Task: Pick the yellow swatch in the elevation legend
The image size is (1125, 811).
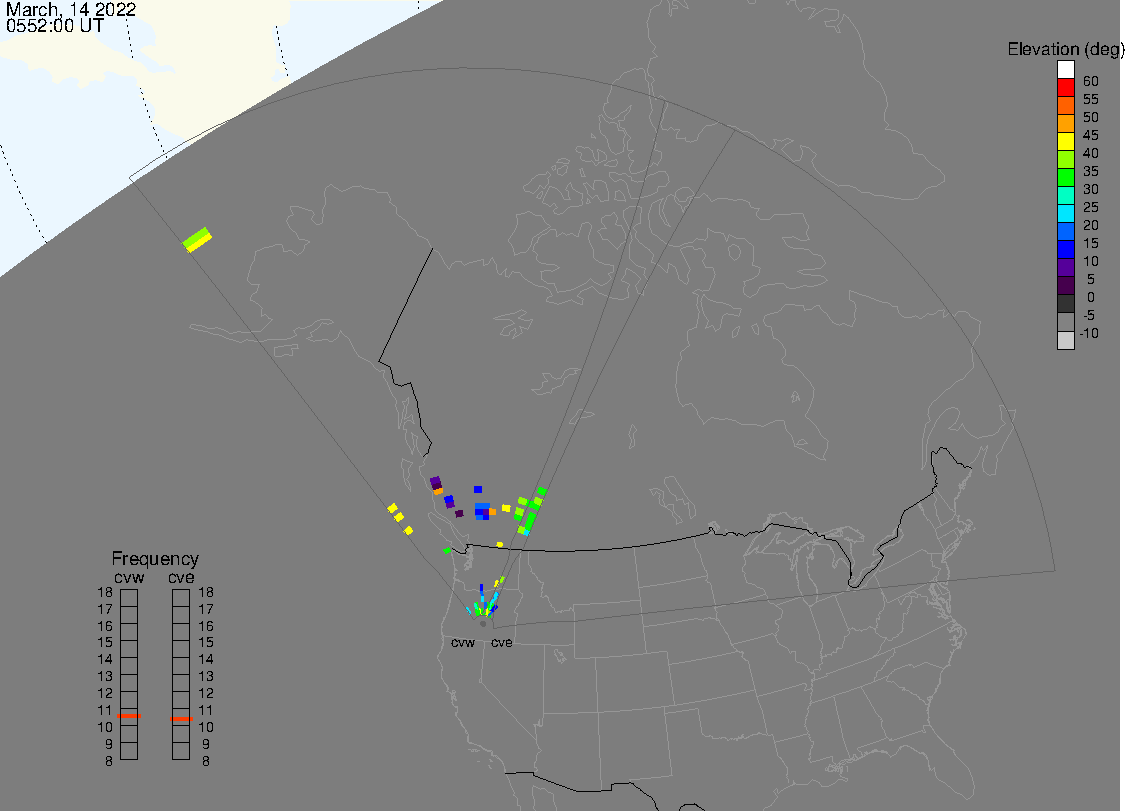Action: click(1065, 141)
